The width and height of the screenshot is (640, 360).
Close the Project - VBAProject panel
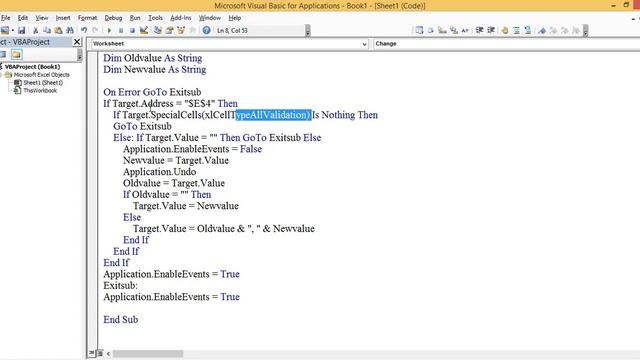click(x=77, y=42)
